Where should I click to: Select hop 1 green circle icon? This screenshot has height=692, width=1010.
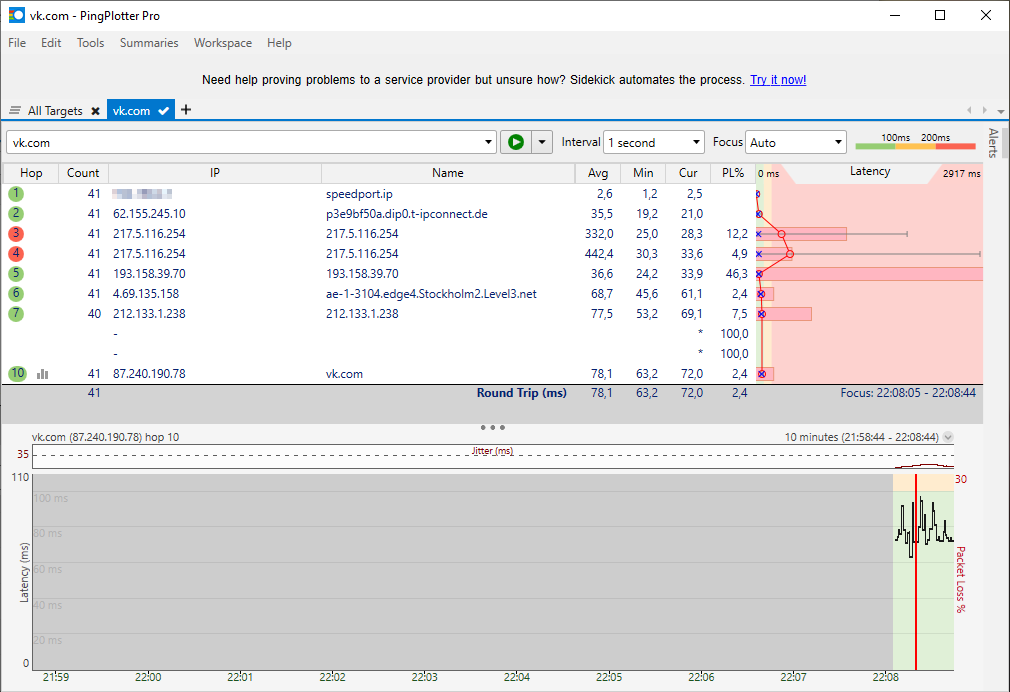click(x=16, y=193)
